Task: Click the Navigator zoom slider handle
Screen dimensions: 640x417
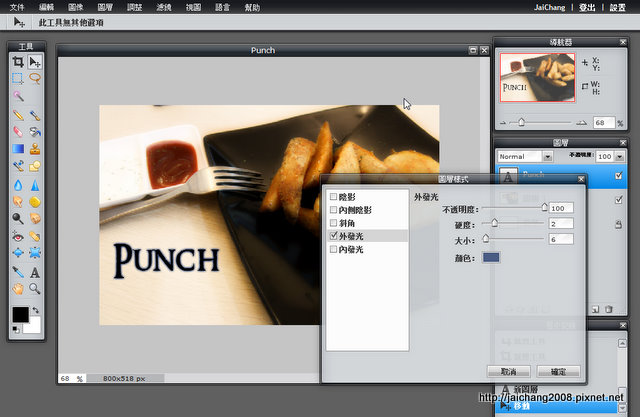Action: 521,122
